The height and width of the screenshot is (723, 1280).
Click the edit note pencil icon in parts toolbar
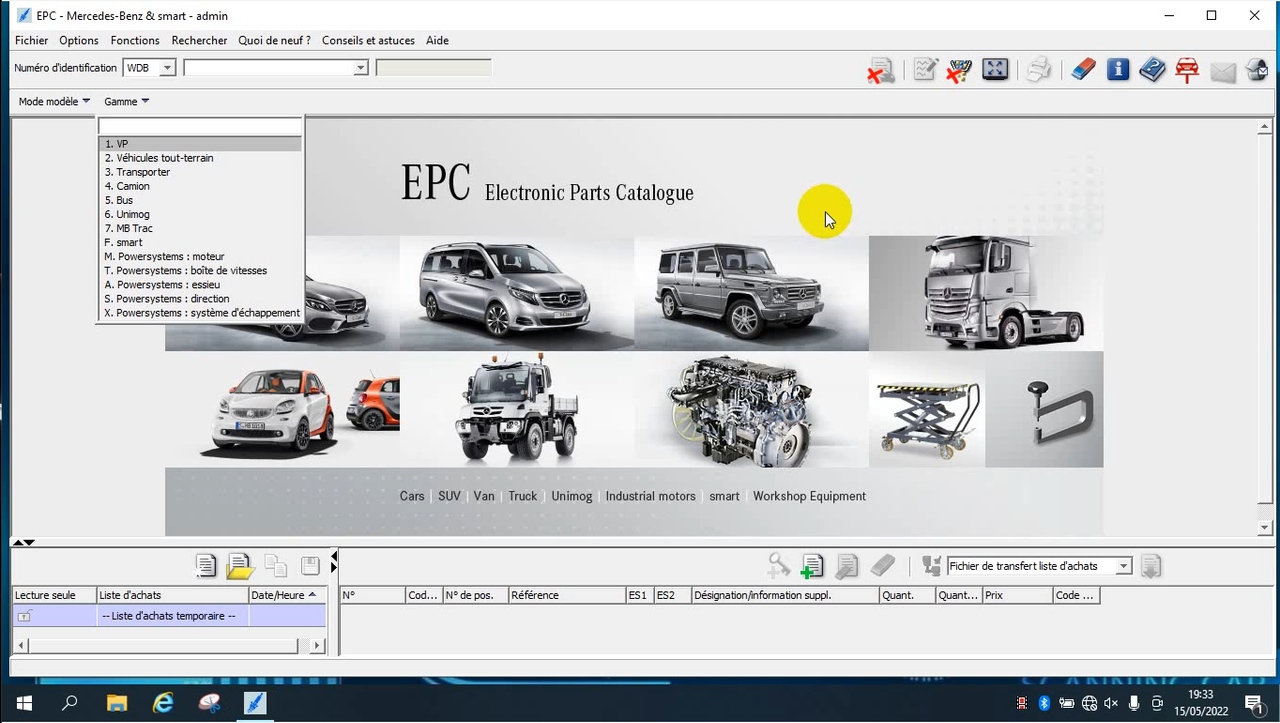846,566
